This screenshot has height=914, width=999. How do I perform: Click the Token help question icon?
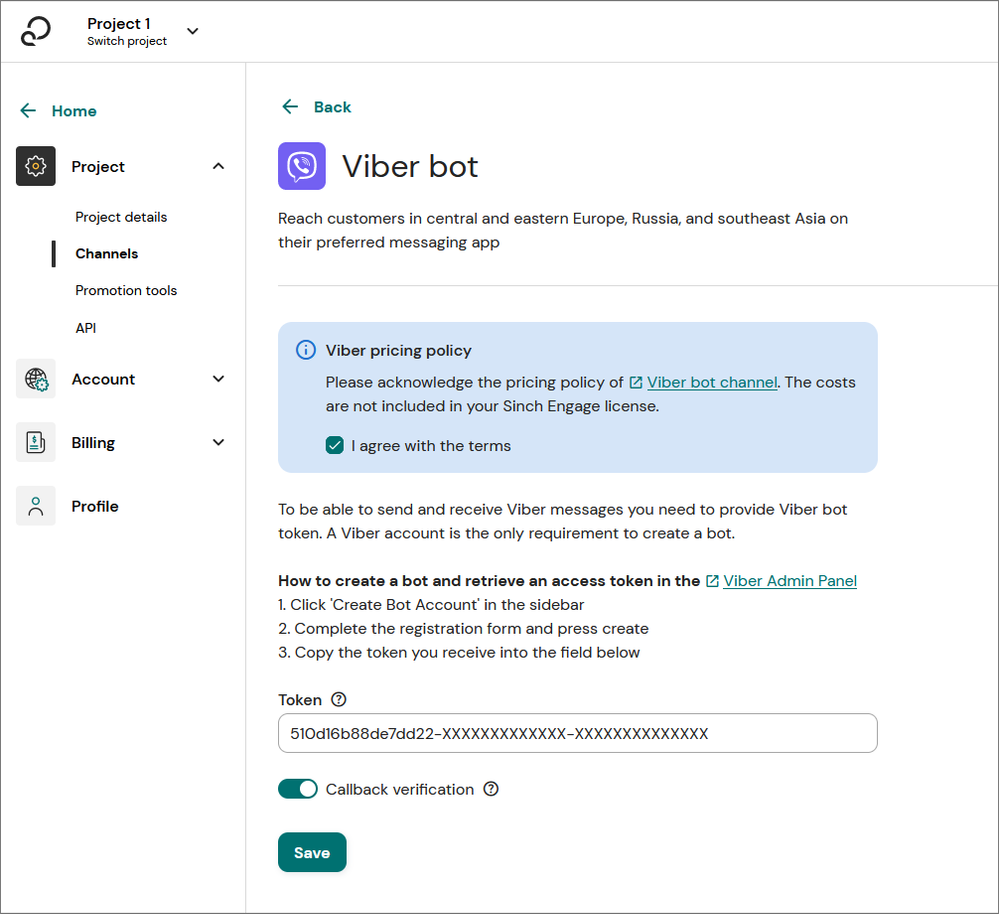click(339, 699)
